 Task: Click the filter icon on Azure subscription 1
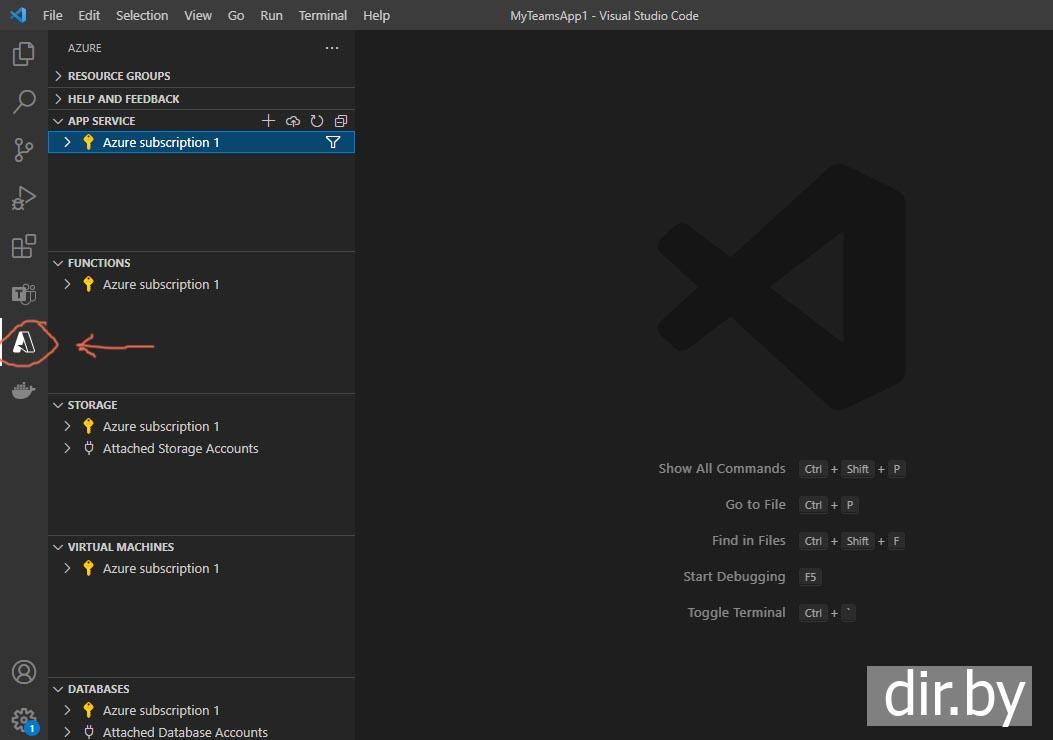tap(333, 142)
